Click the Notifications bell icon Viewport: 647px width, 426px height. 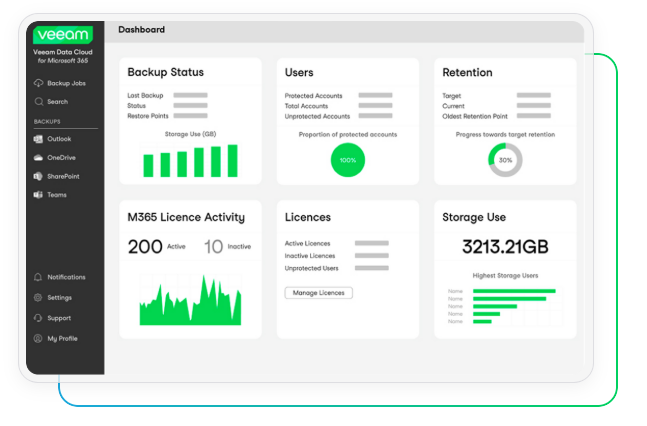coord(38,277)
